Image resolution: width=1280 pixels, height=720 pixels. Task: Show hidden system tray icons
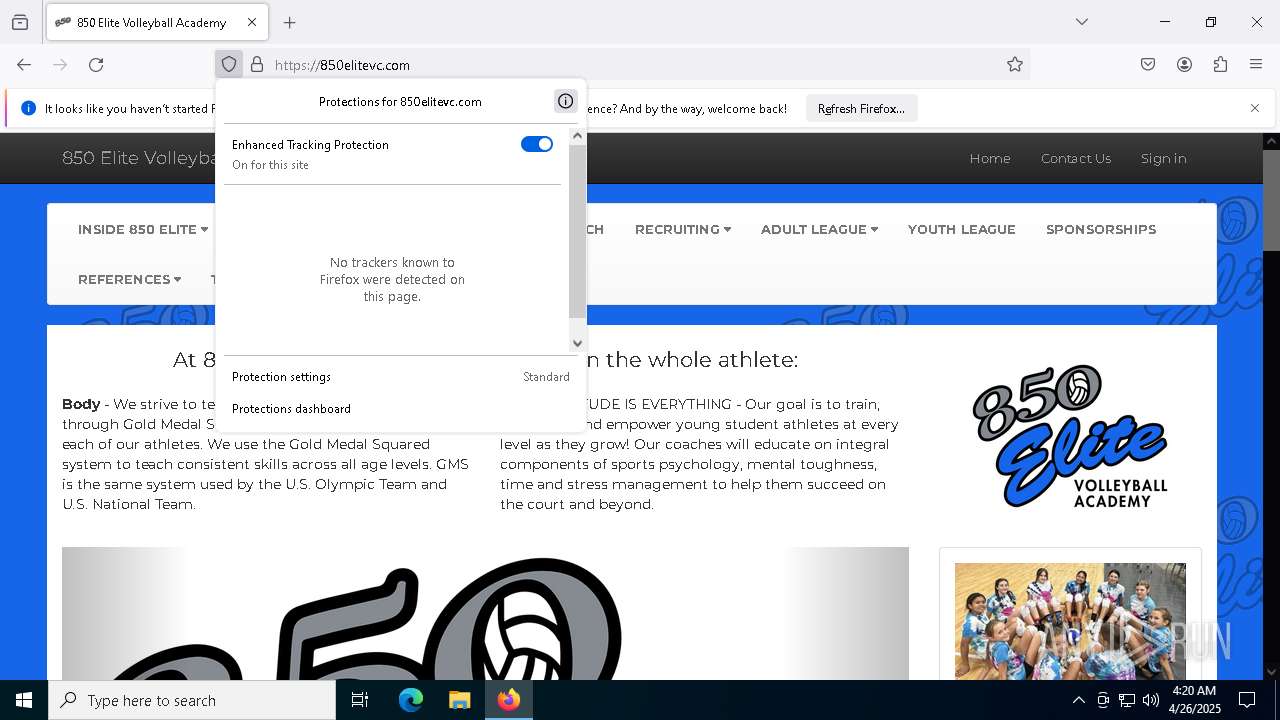1078,700
